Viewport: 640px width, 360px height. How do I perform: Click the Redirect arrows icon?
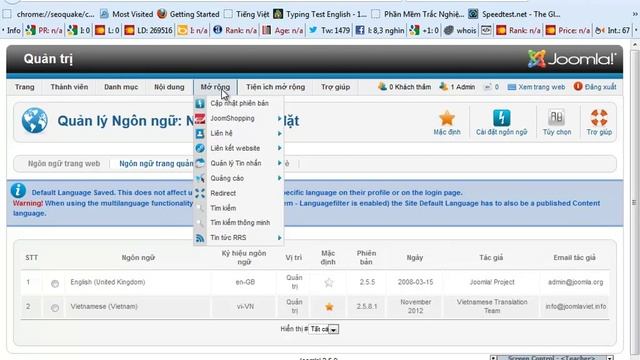[200, 193]
